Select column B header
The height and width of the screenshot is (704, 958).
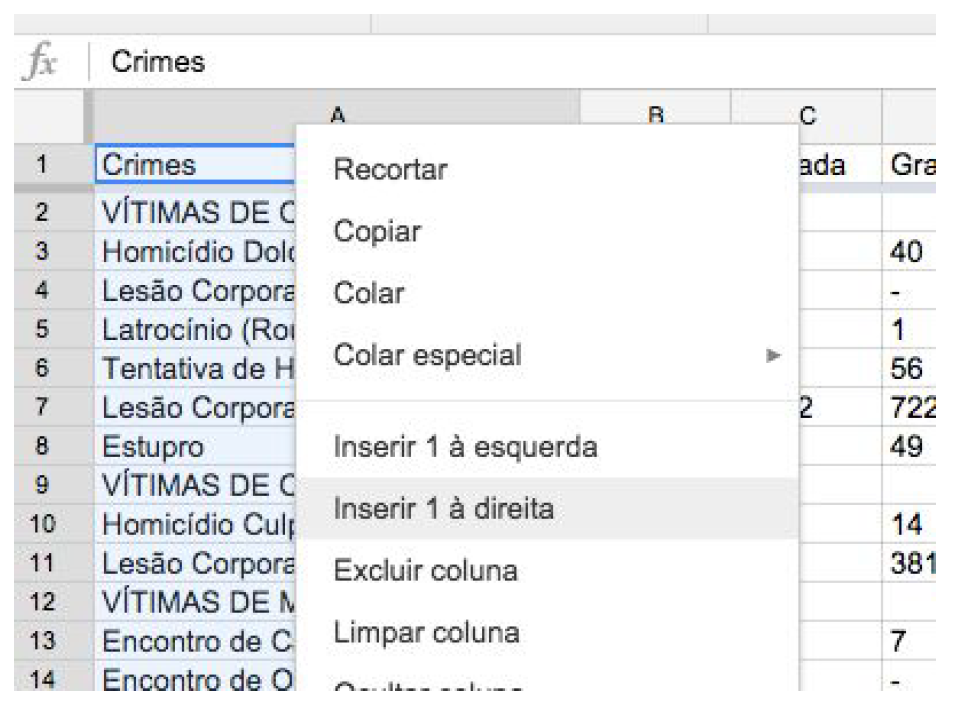(x=656, y=116)
